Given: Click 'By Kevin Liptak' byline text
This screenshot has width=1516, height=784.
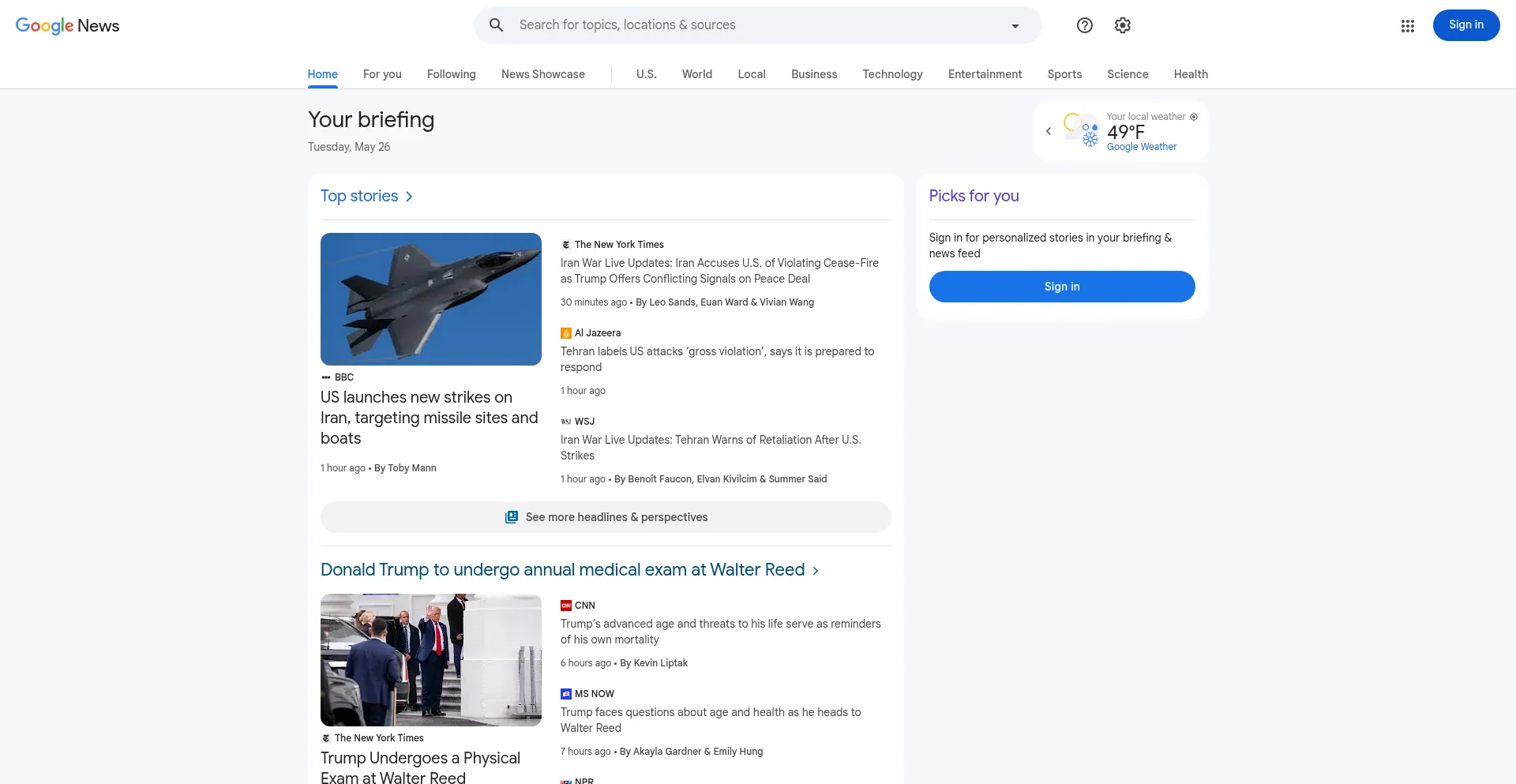Looking at the screenshot, I should 654,663.
